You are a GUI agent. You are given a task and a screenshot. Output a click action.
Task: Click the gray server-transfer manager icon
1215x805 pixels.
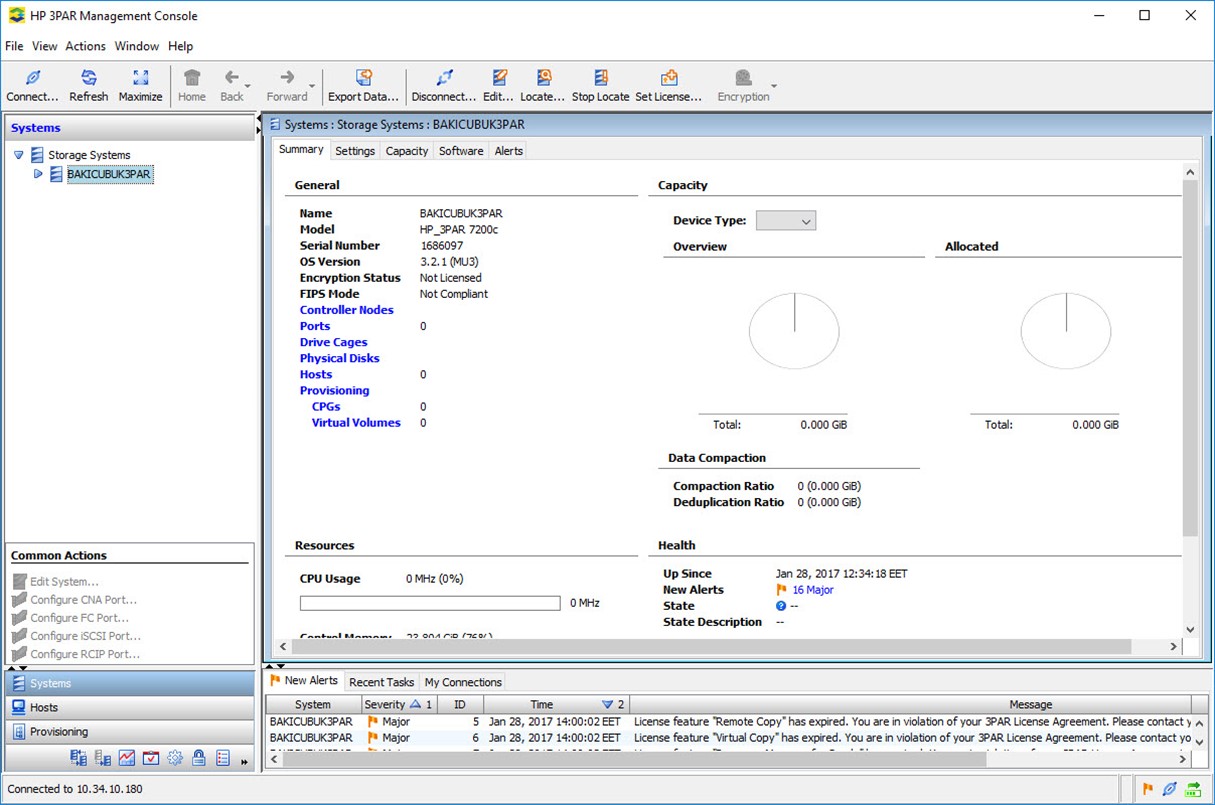point(102,758)
